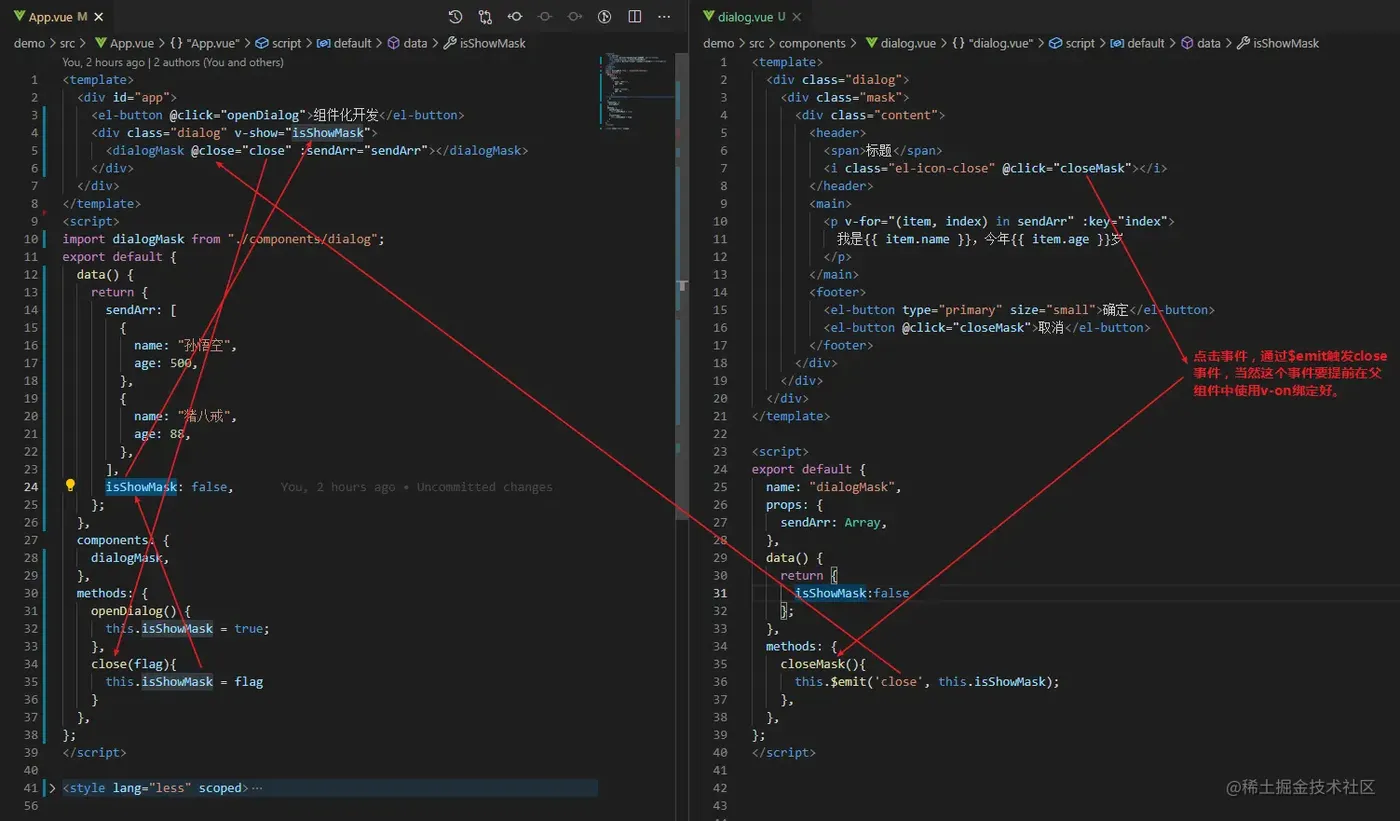
Task: Click the 'demo' breadcrumb in the App.vue pane
Action: click(29, 43)
